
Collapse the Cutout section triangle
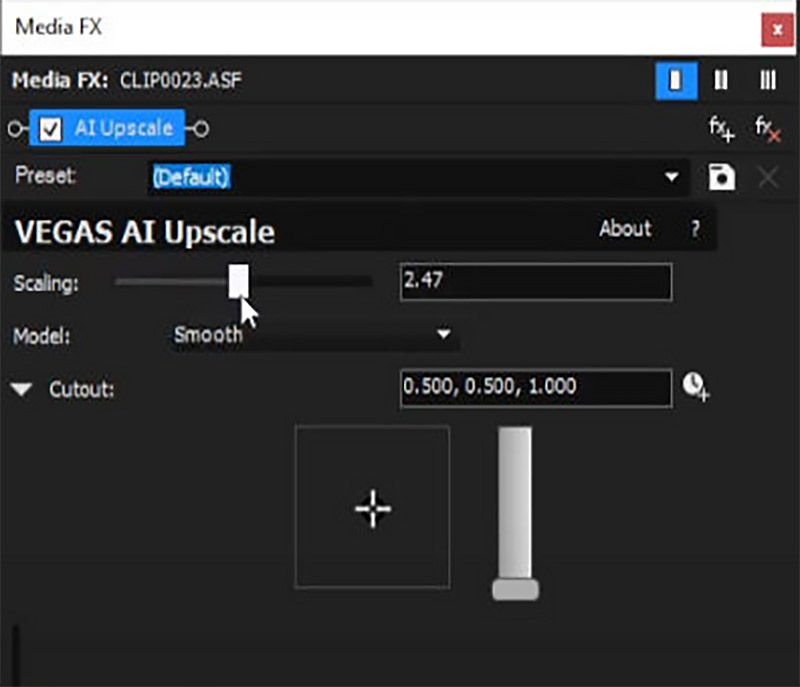[x=21, y=389]
